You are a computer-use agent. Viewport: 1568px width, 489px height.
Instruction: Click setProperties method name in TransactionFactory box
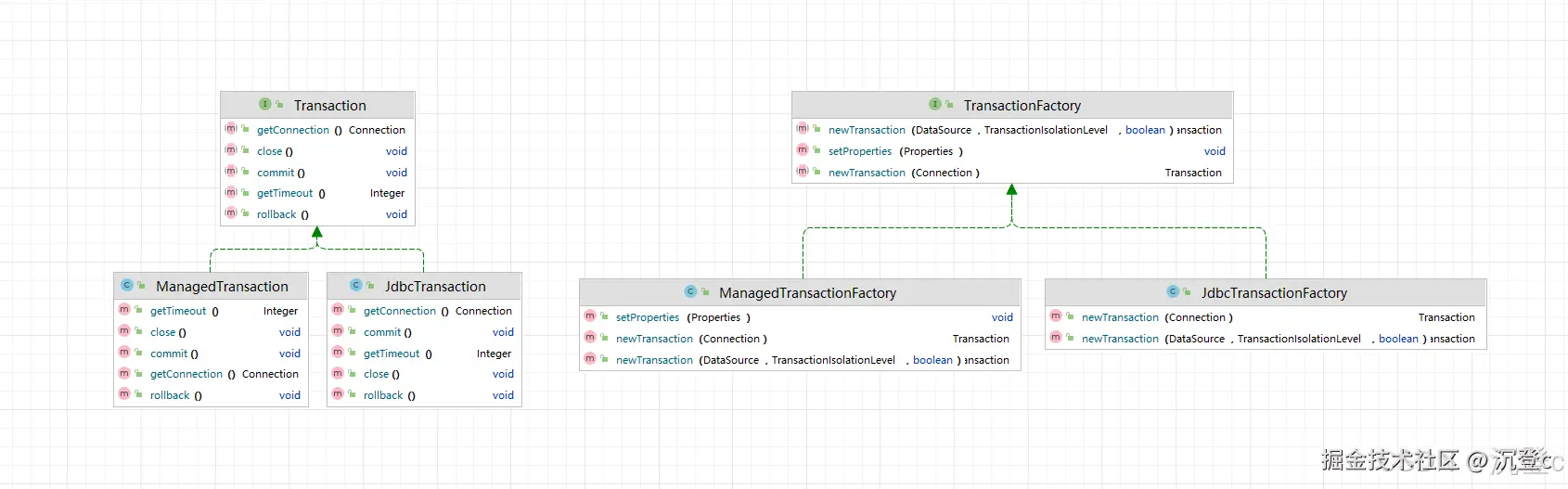coord(860,151)
